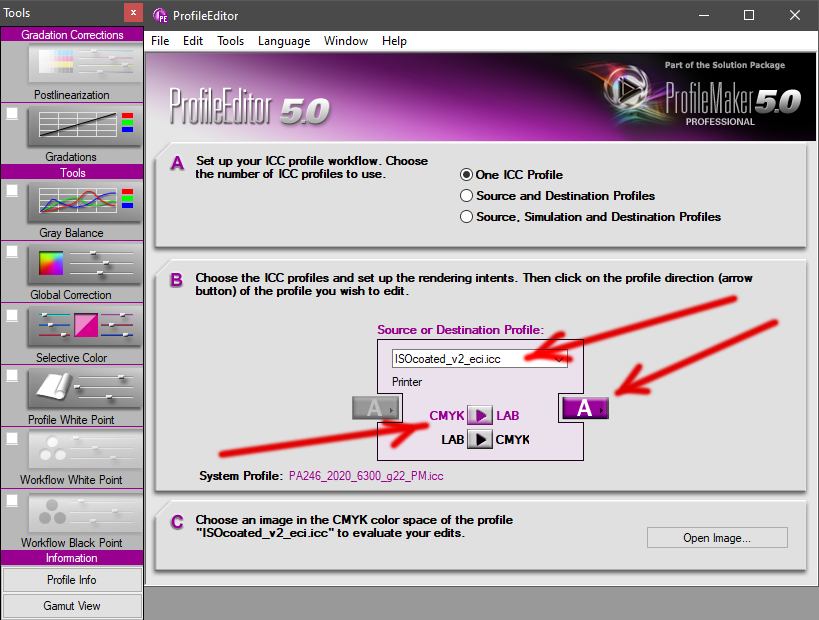This screenshot has height=620, width=819.
Task: Click the LAB to CMYK arrow button
Action: pos(480,439)
